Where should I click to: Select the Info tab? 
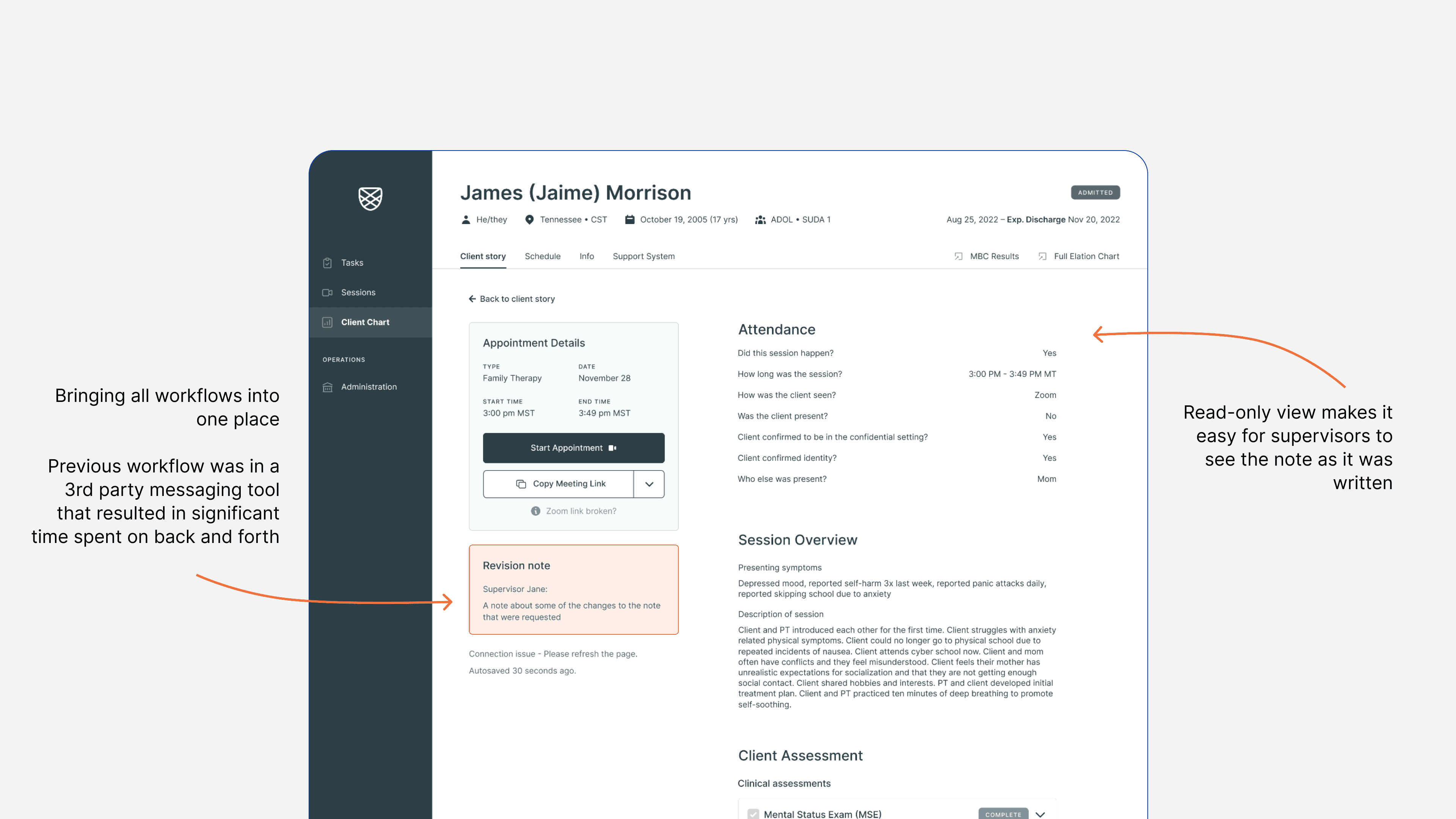[586, 256]
